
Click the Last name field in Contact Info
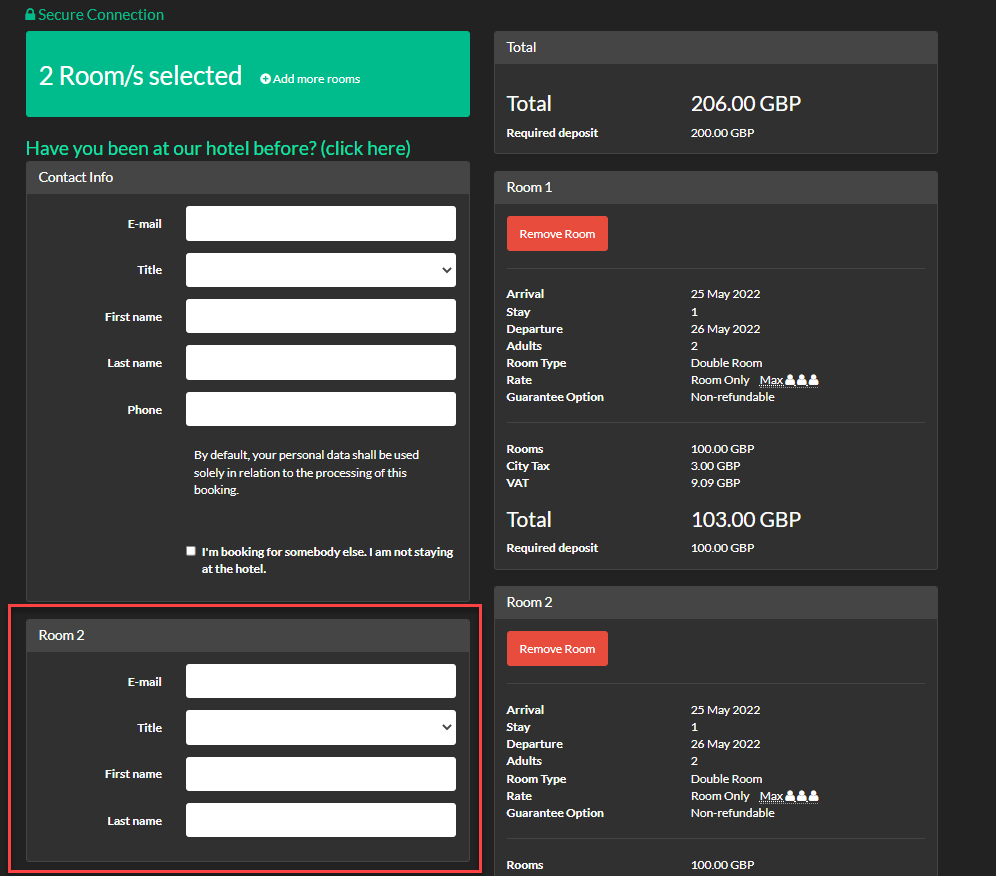coord(320,362)
